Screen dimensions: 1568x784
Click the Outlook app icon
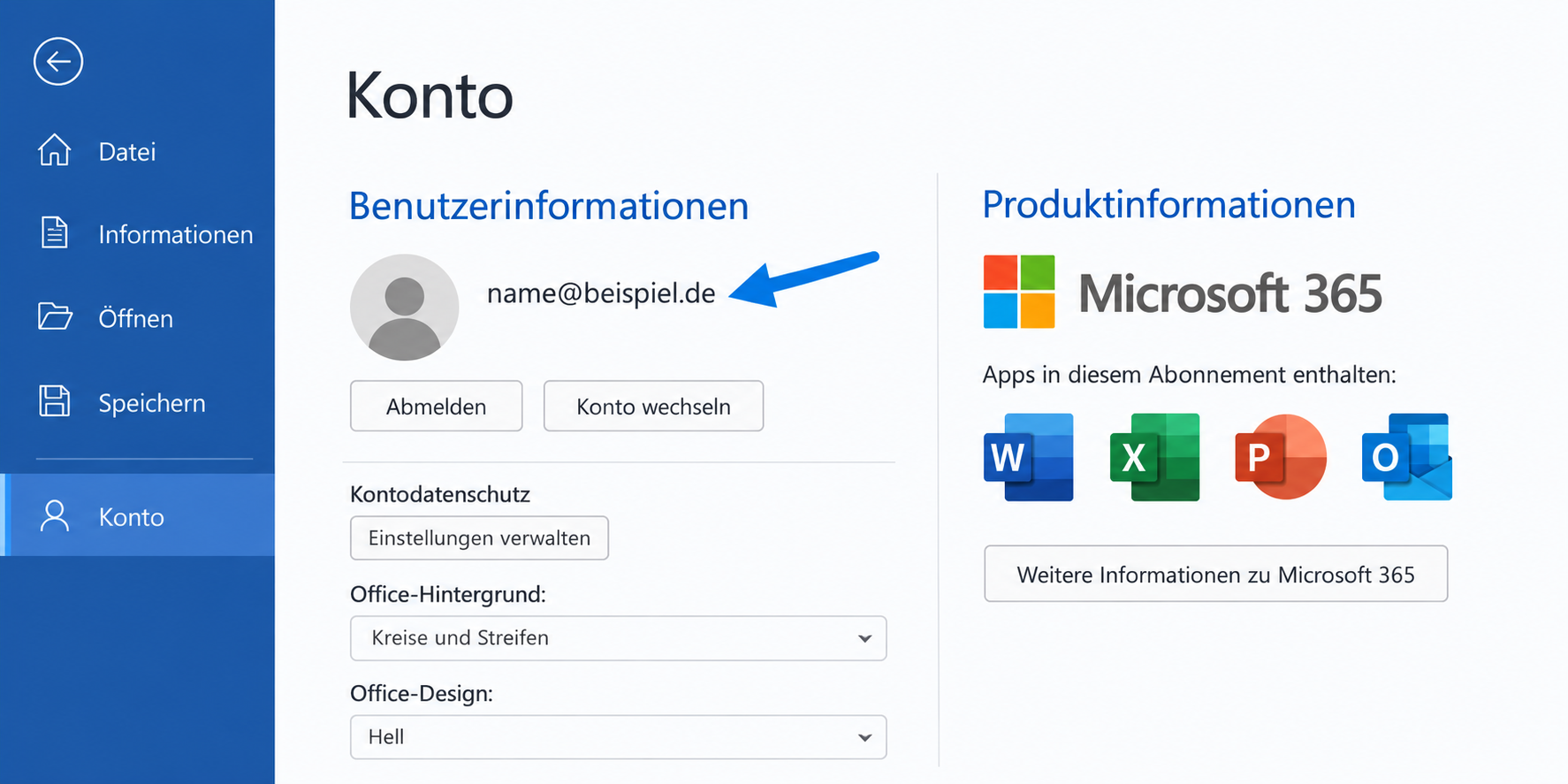point(1407,457)
